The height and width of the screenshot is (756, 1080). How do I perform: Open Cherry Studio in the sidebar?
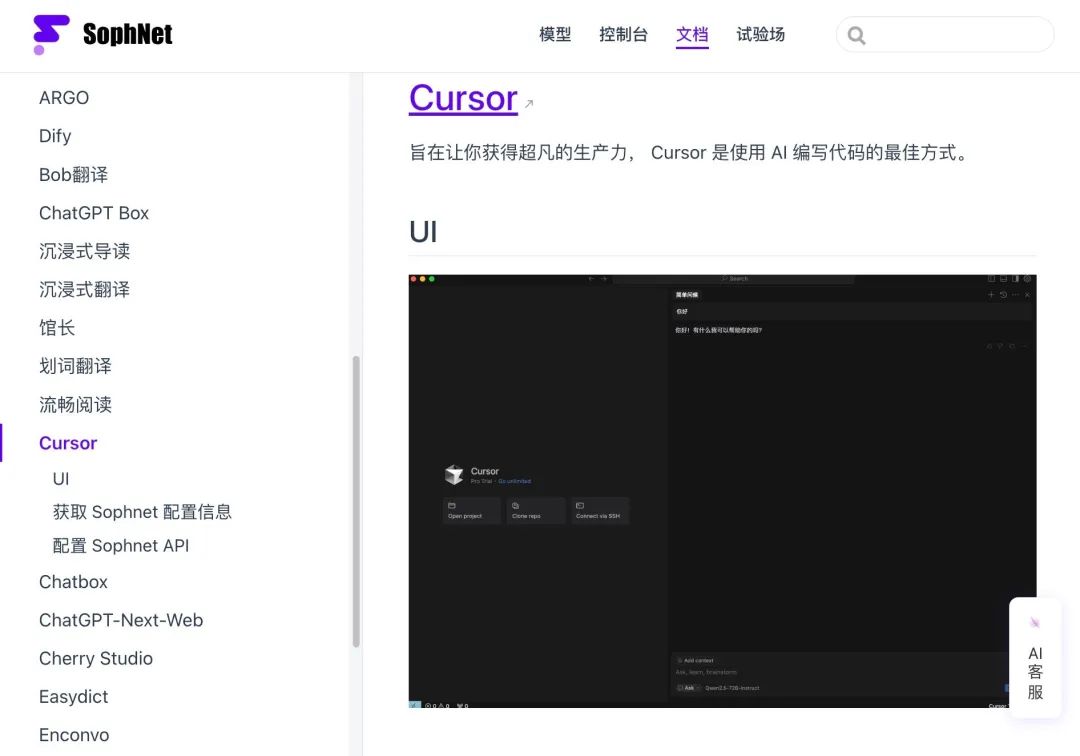96,658
